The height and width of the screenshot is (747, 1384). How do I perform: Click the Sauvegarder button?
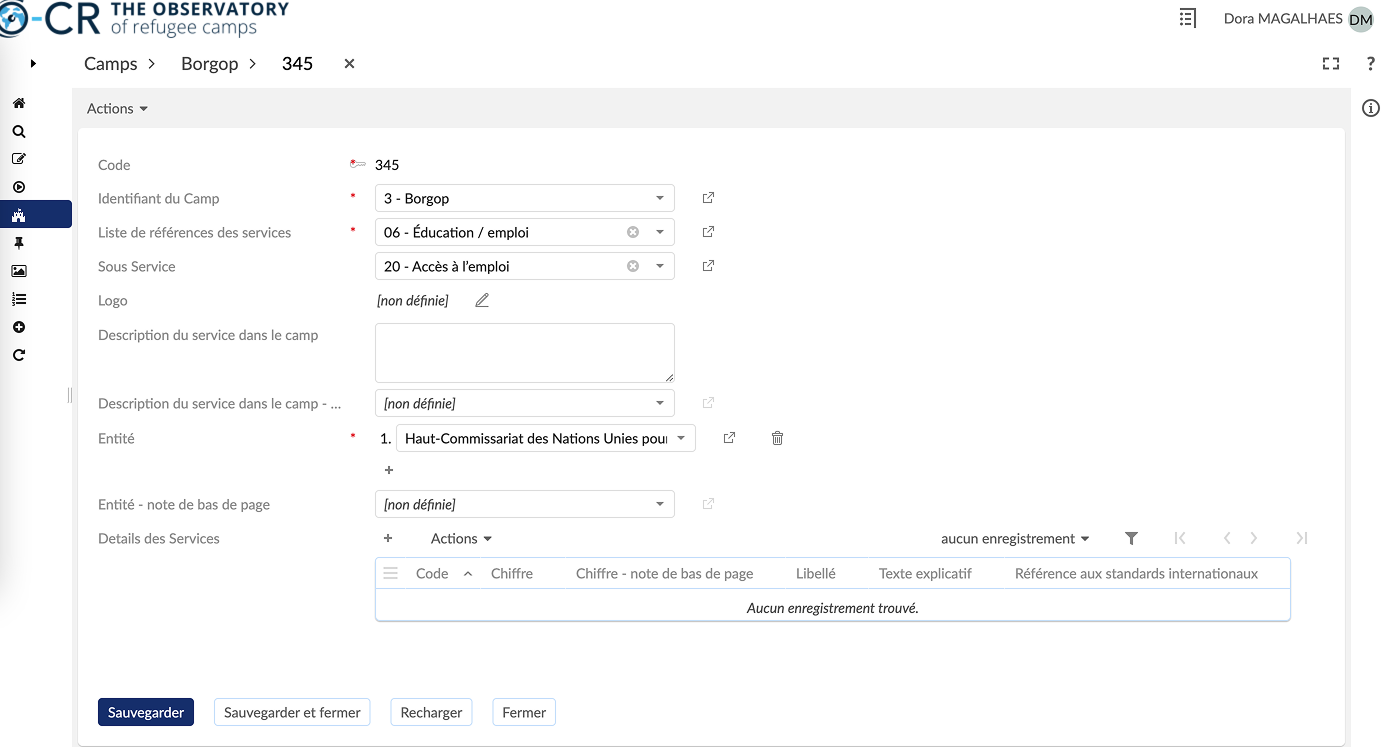(146, 712)
